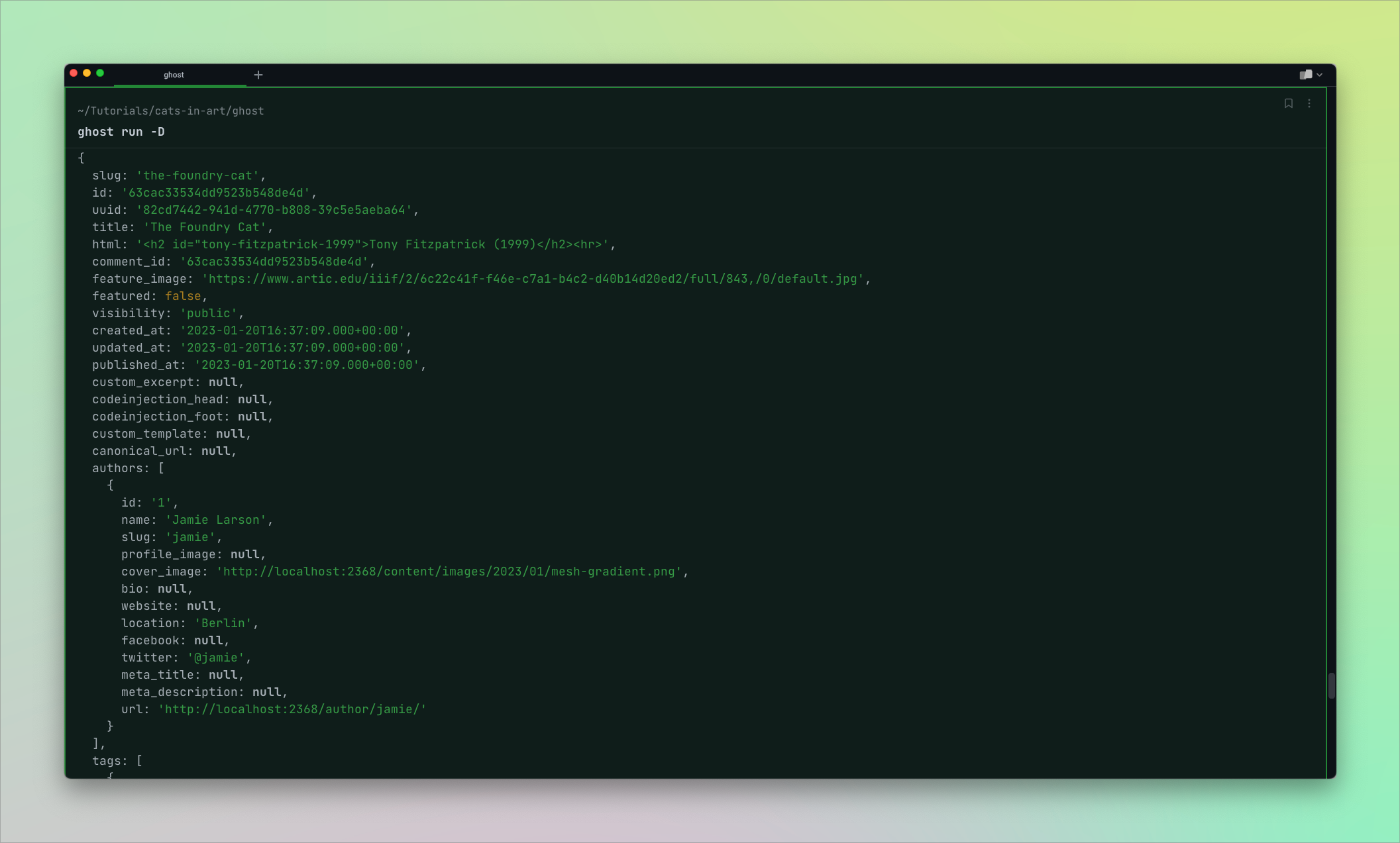1400x843 pixels.
Task: Open the localhost author jamie URL
Action: pyautogui.click(x=292, y=709)
